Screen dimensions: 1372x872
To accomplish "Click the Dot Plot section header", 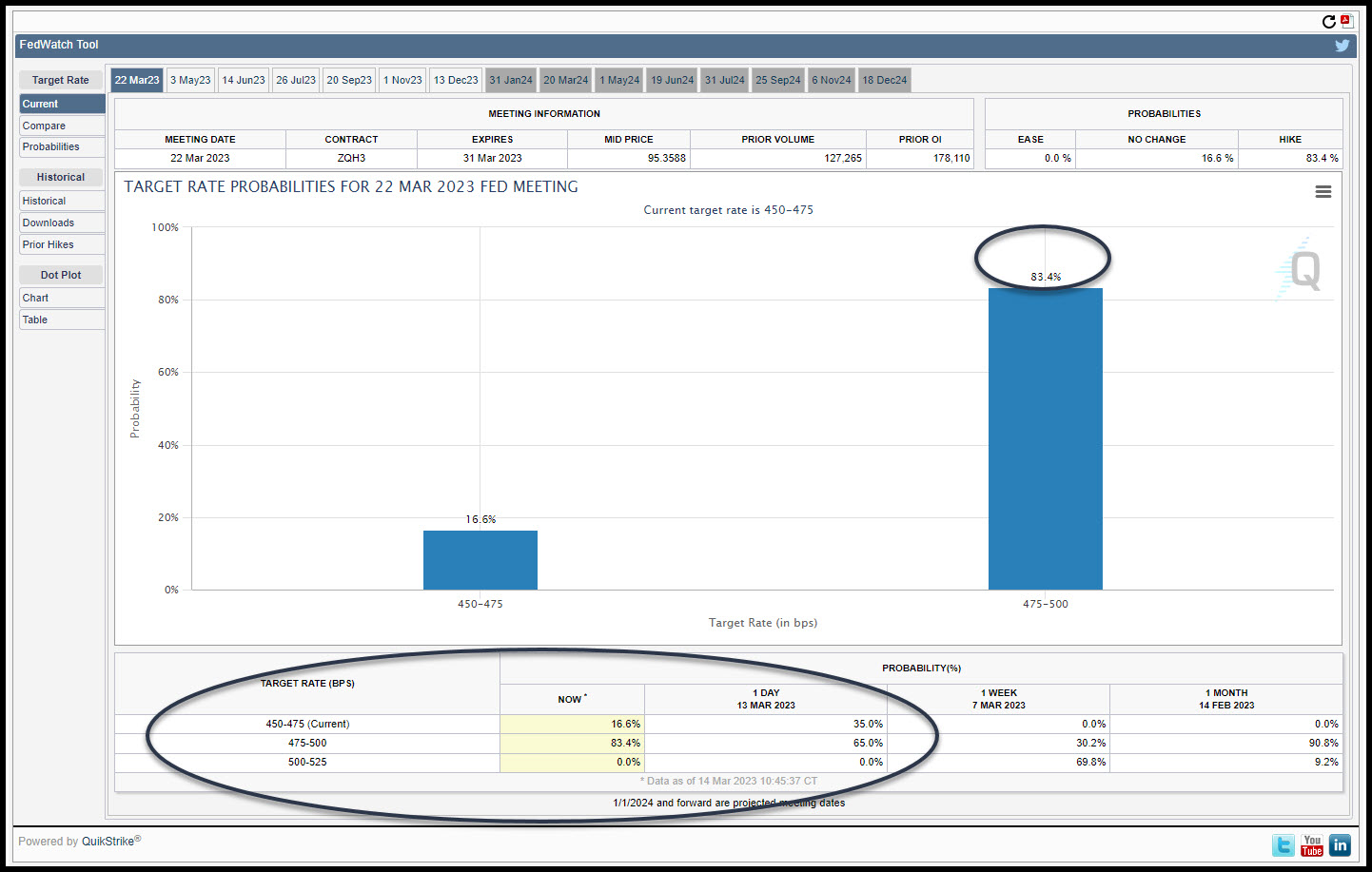I will click(x=61, y=275).
